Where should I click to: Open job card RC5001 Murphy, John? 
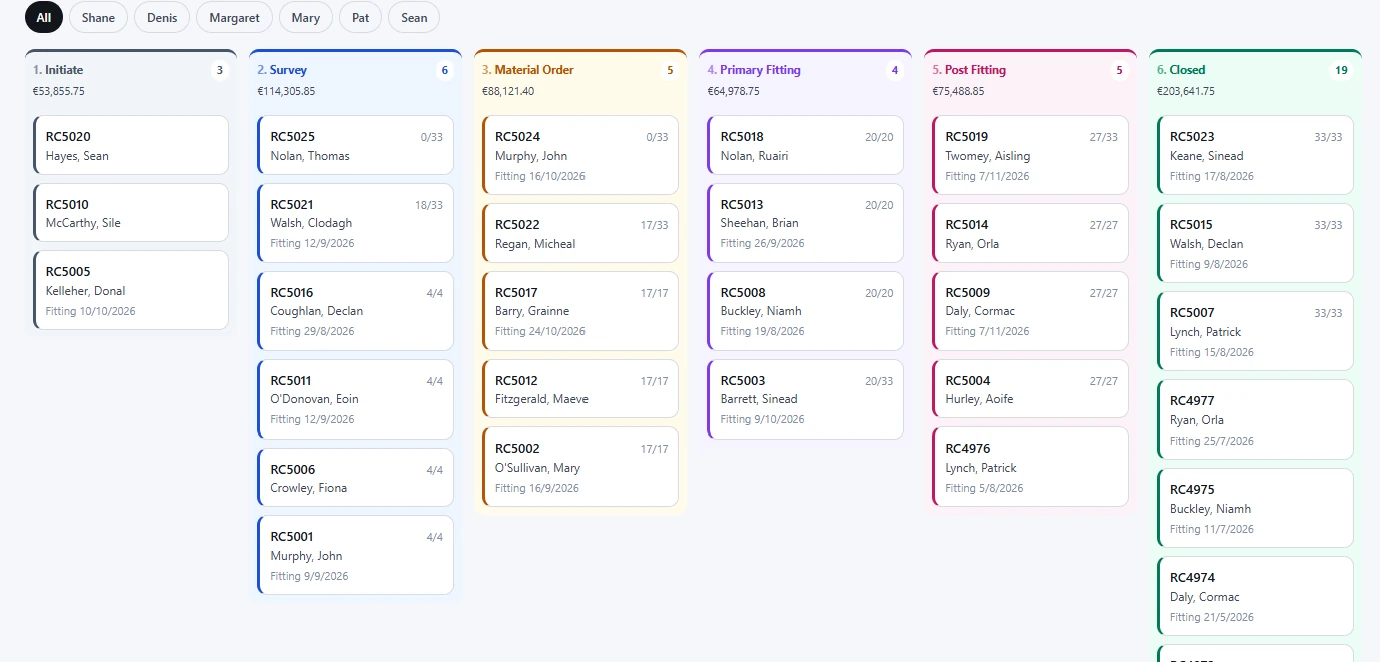(356, 555)
